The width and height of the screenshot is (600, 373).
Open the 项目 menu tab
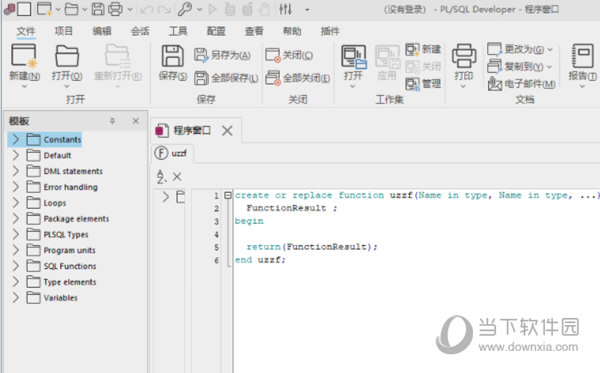(64, 31)
